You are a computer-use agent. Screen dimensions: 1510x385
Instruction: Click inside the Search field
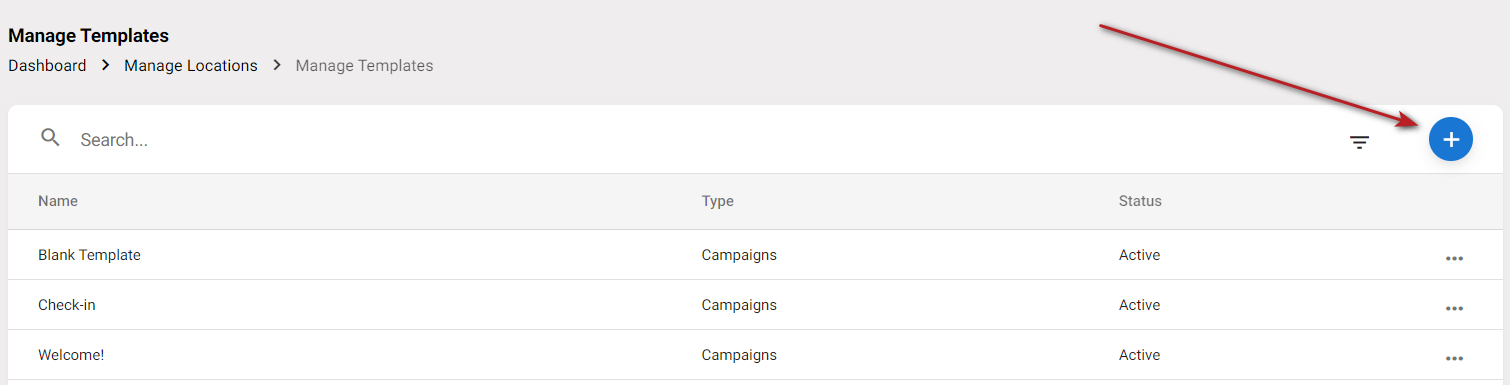700,140
